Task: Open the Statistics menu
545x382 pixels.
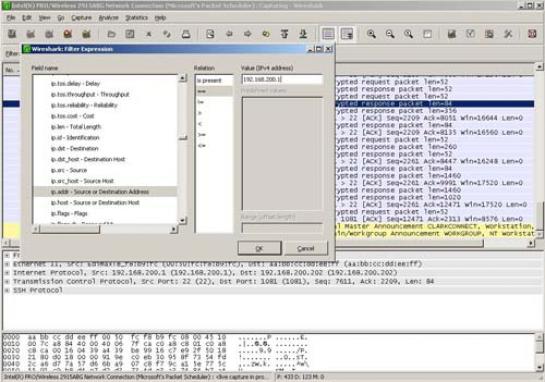Action: pyautogui.click(x=136, y=18)
